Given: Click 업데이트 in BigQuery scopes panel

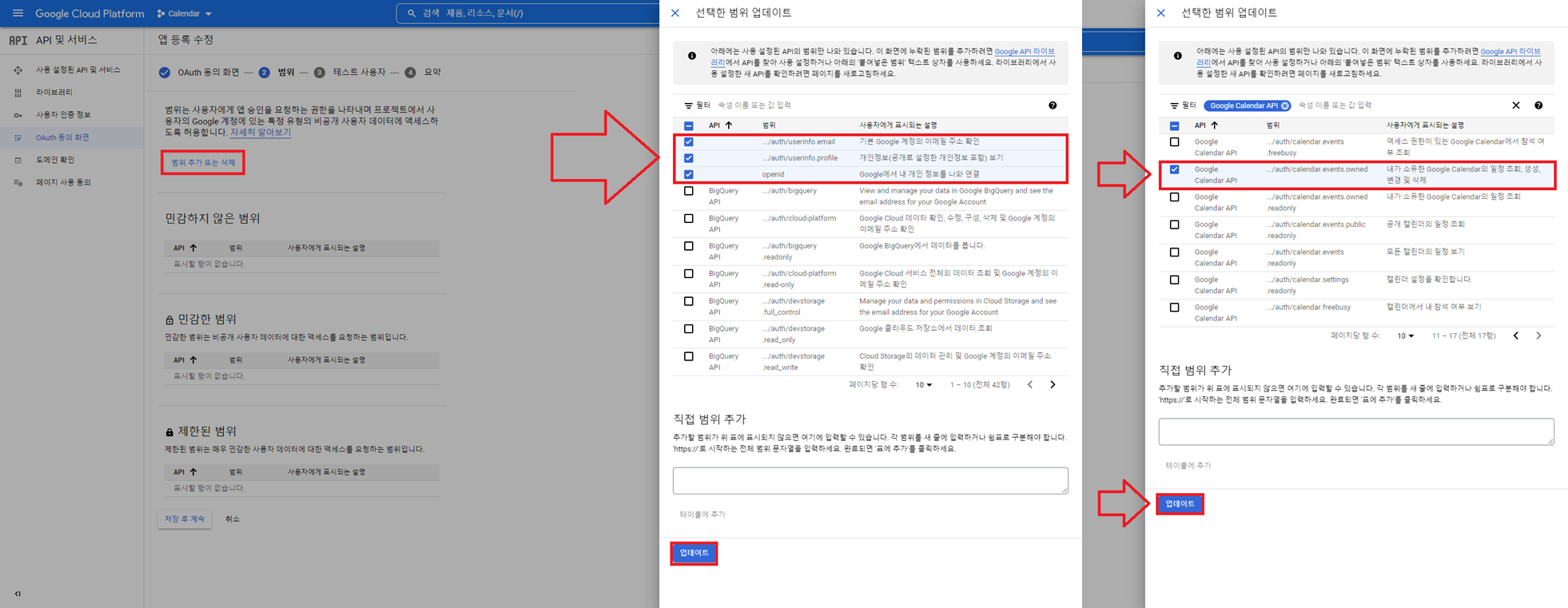Looking at the screenshot, I should (694, 553).
